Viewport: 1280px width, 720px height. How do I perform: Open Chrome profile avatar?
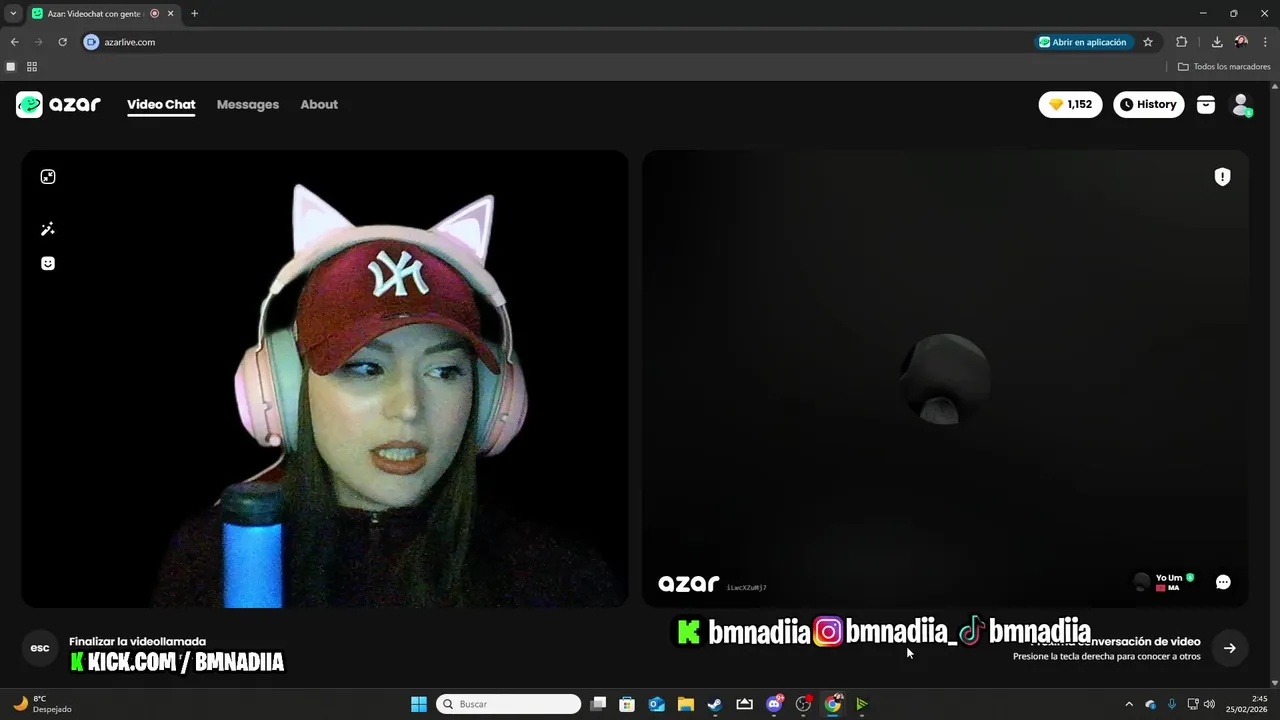tap(1241, 42)
